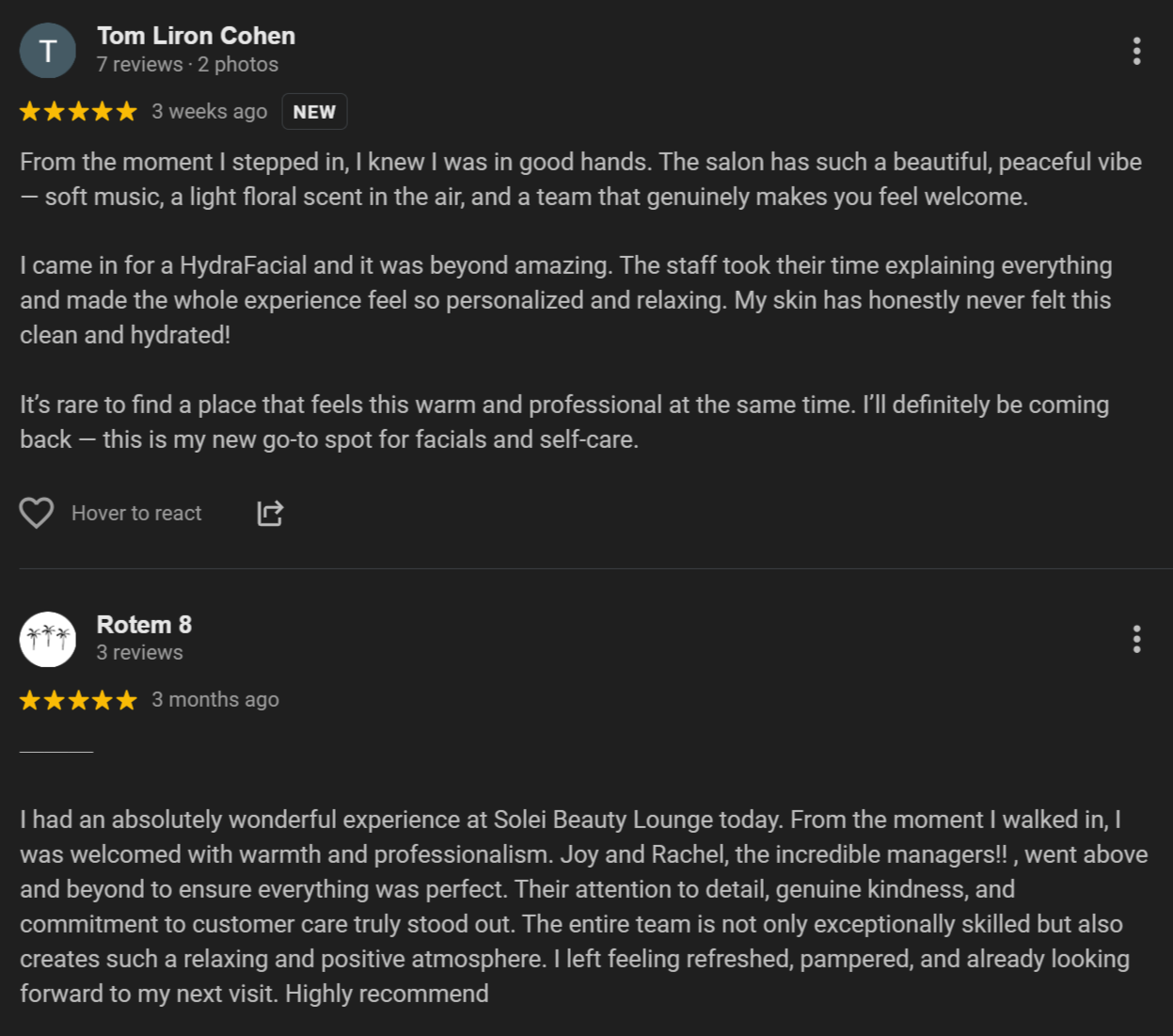Click the HydraFacial review paragraph text

click(x=564, y=300)
